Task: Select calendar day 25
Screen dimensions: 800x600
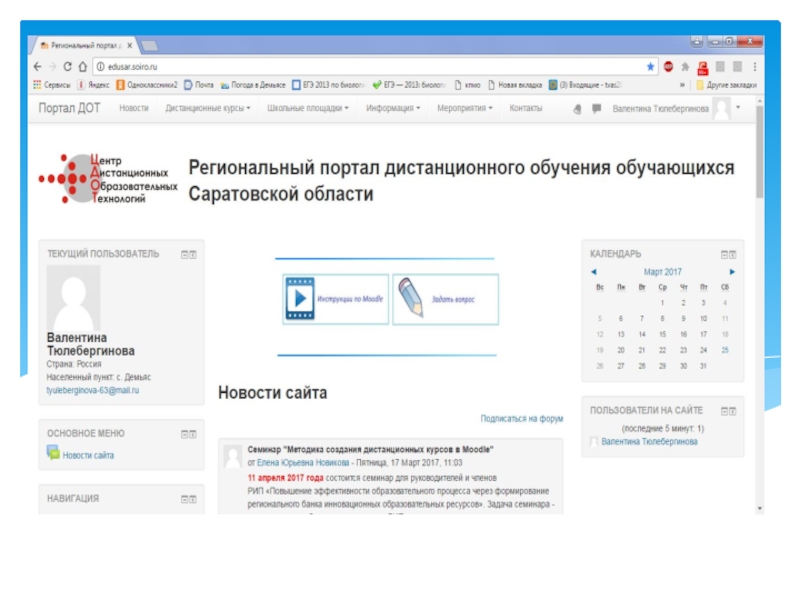Action: (x=725, y=351)
